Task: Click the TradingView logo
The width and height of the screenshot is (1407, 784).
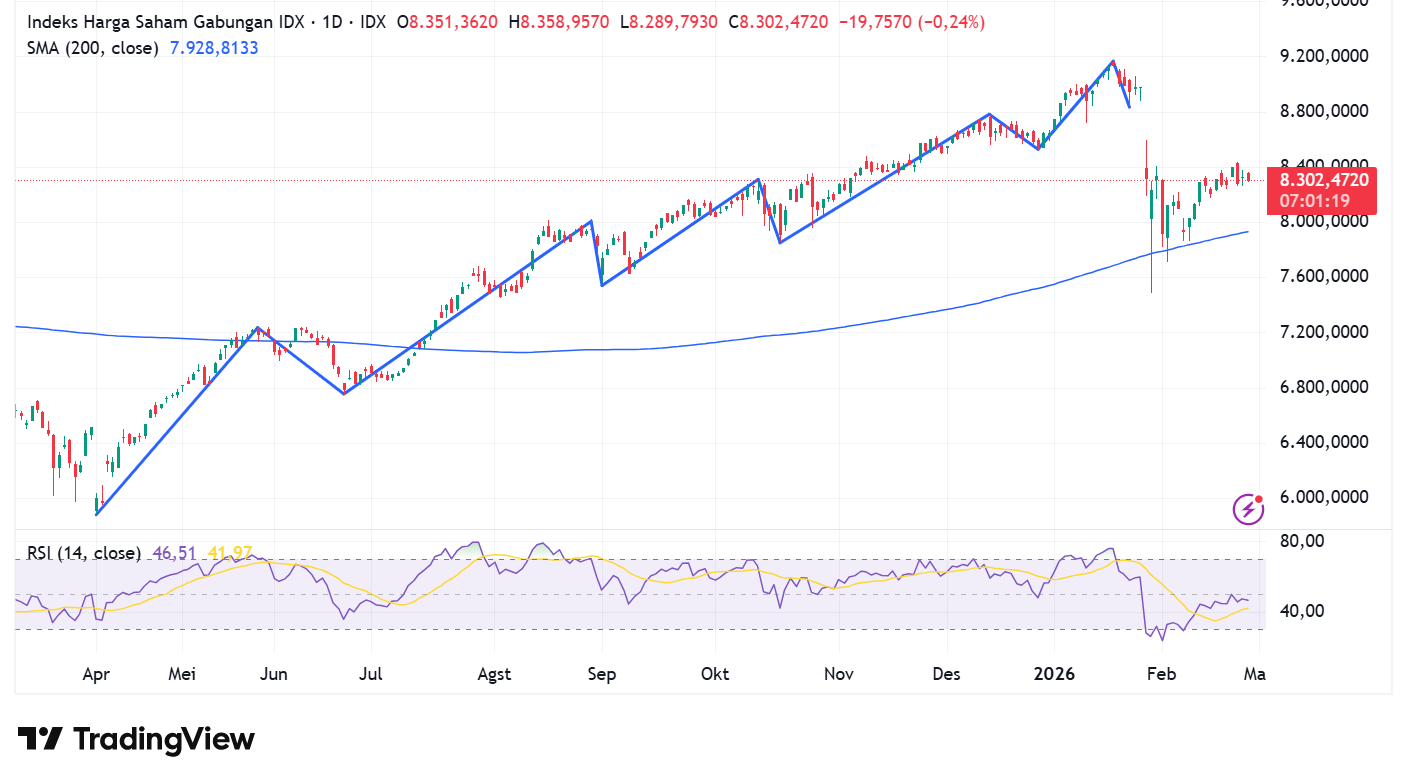Action: tap(135, 740)
